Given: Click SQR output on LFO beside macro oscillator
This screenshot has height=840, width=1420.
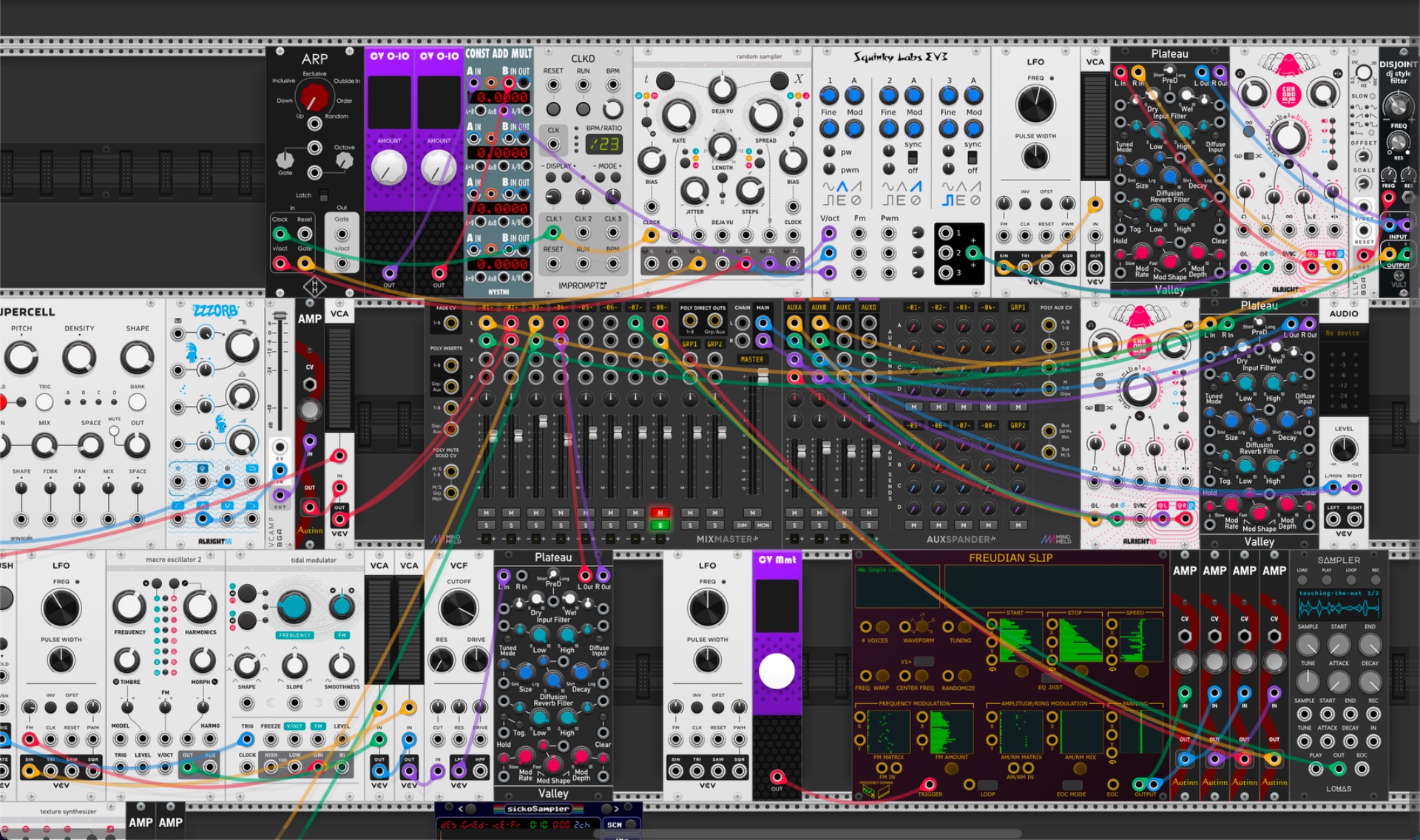Looking at the screenshot, I should (x=92, y=771).
